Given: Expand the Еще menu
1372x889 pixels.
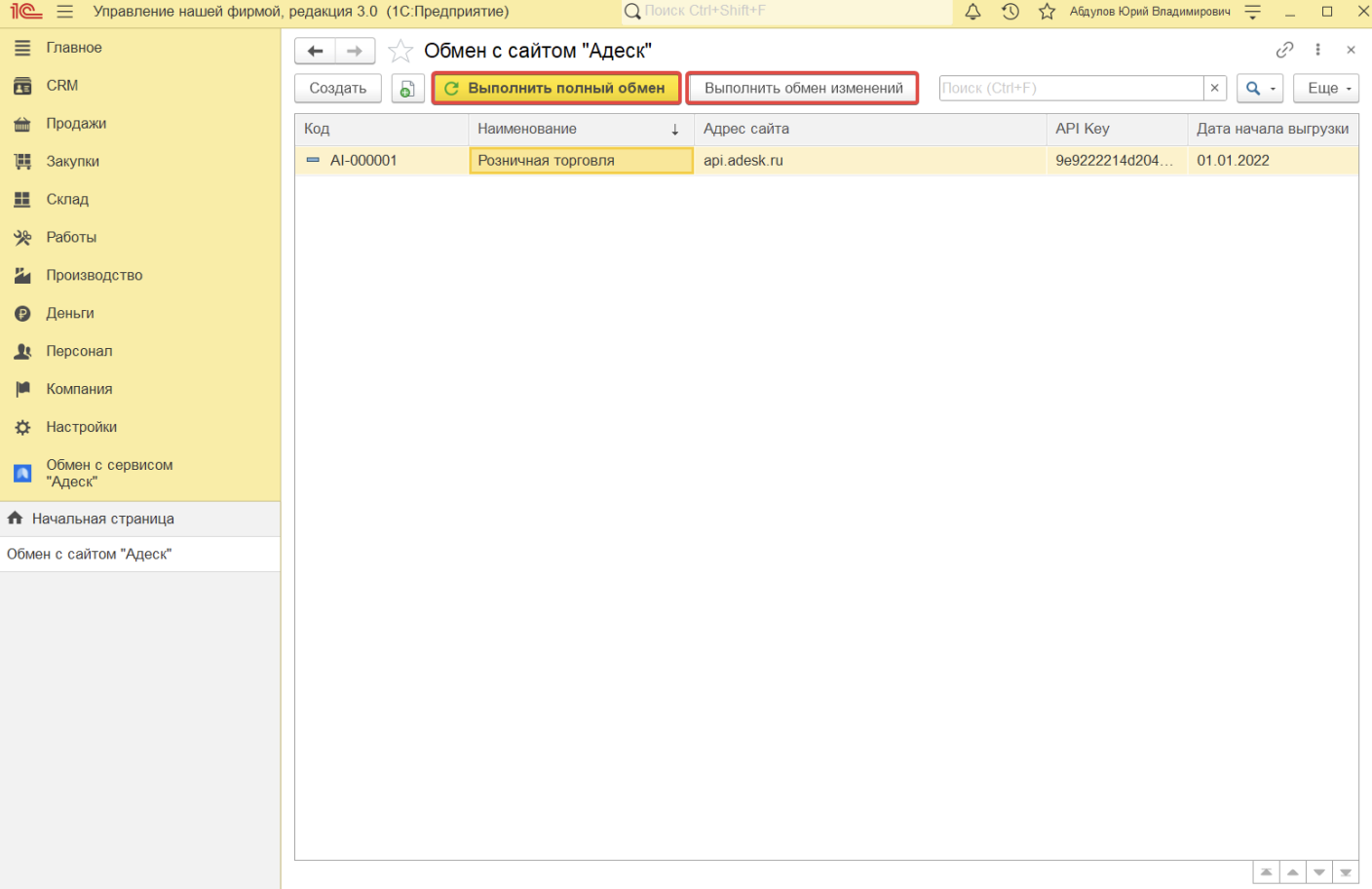Looking at the screenshot, I should (1326, 88).
